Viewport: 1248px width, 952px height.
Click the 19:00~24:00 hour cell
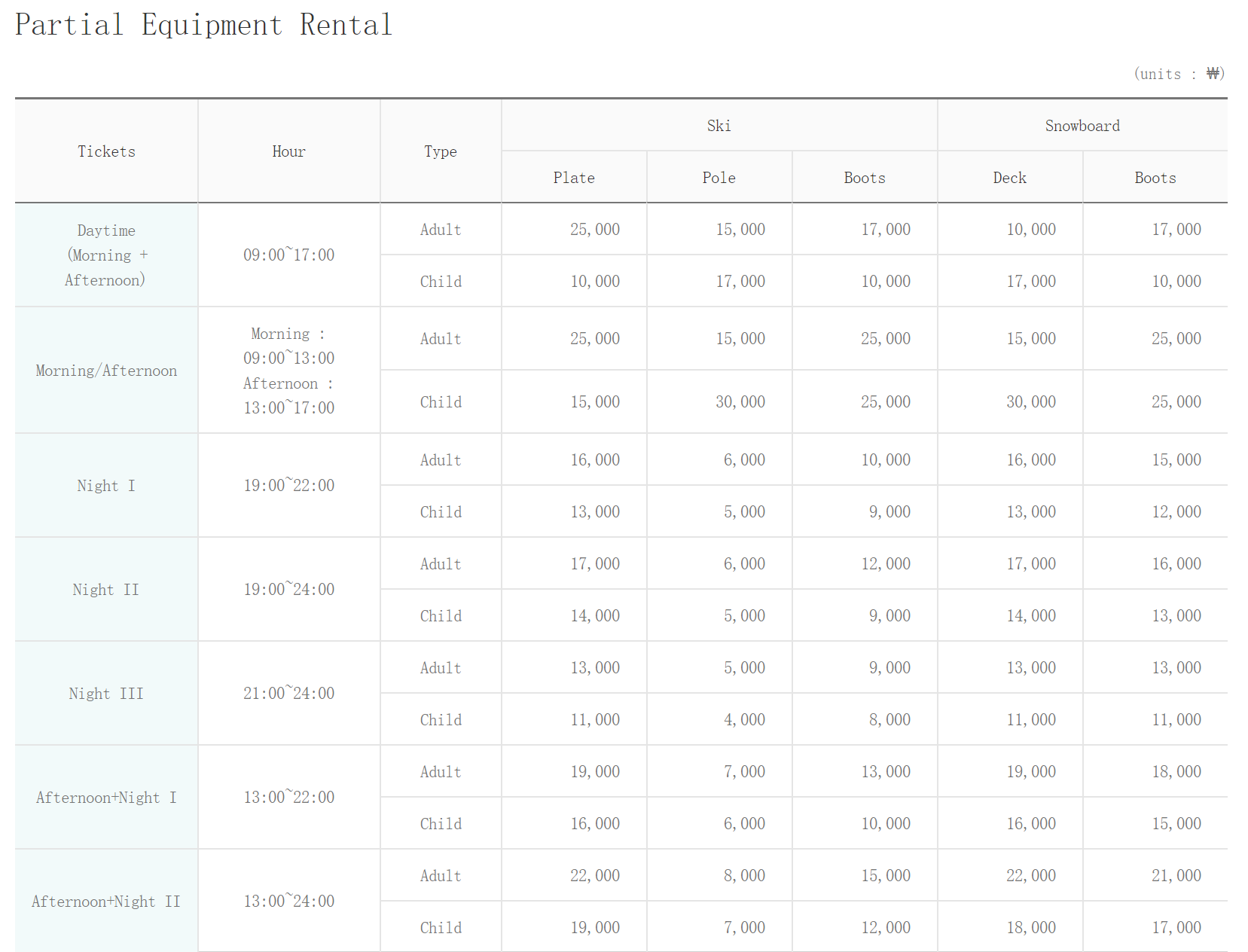tap(288, 590)
